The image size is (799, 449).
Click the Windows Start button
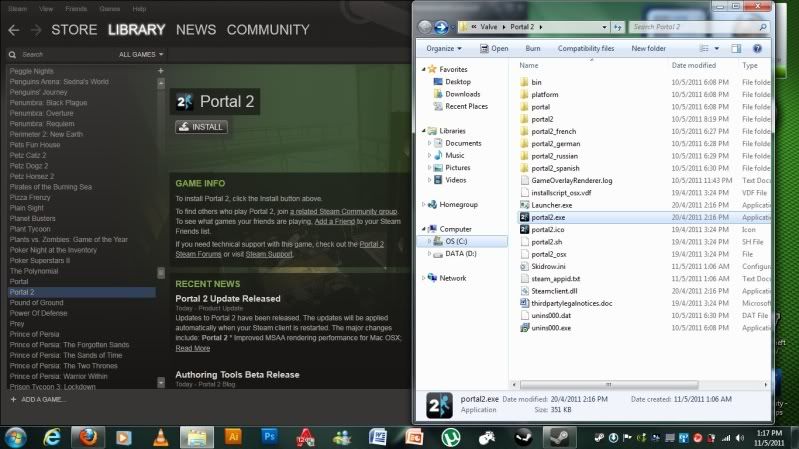click(16, 436)
